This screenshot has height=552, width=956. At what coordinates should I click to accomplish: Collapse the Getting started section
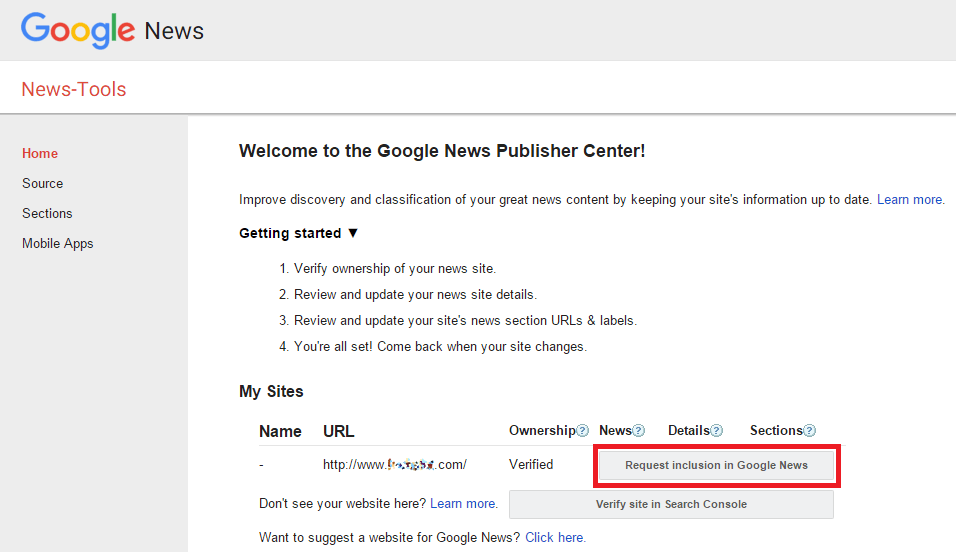coord(352,233)
